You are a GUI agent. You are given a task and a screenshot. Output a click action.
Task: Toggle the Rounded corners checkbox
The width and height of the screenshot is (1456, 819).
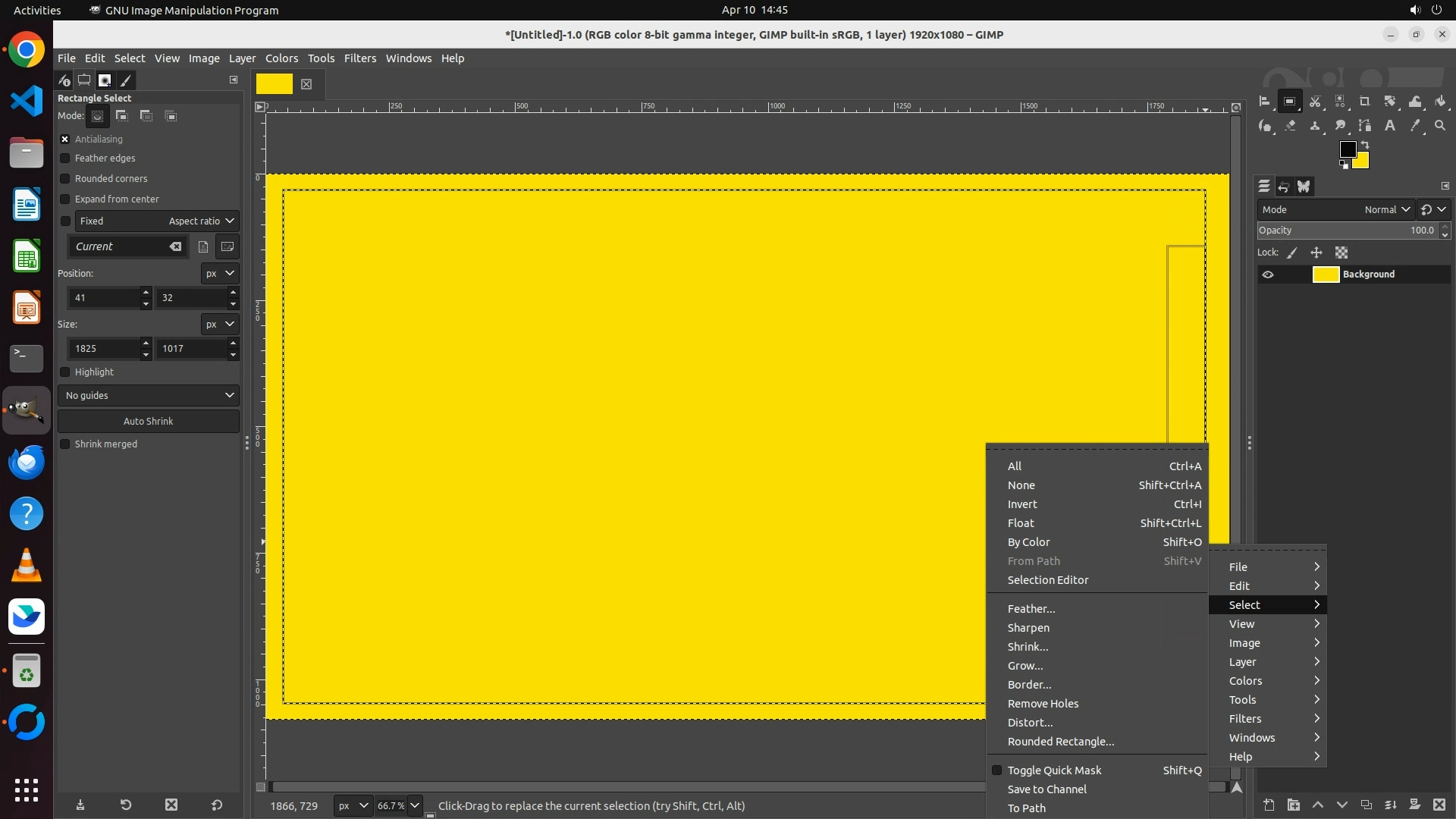click(x=65, y=179)
